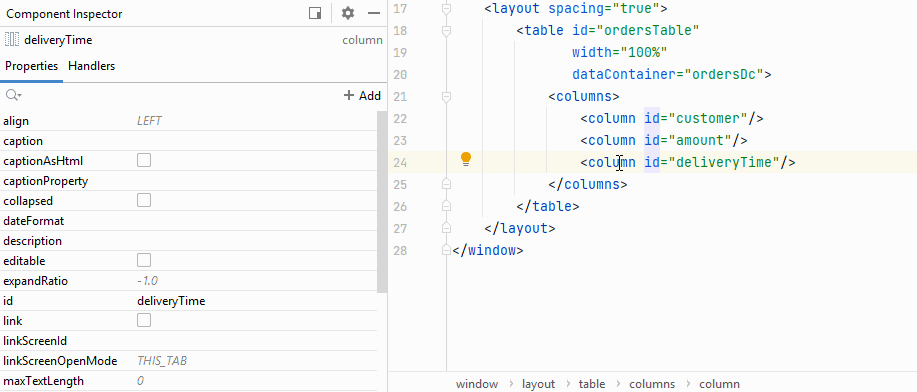Click the closing </window> tag
917x392 pixels.
[488, 250]
